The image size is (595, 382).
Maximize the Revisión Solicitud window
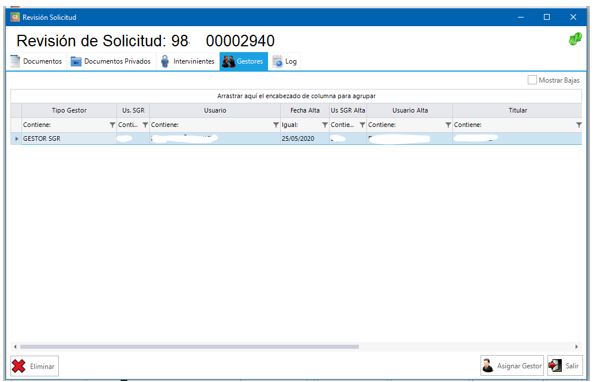(547, 17)
